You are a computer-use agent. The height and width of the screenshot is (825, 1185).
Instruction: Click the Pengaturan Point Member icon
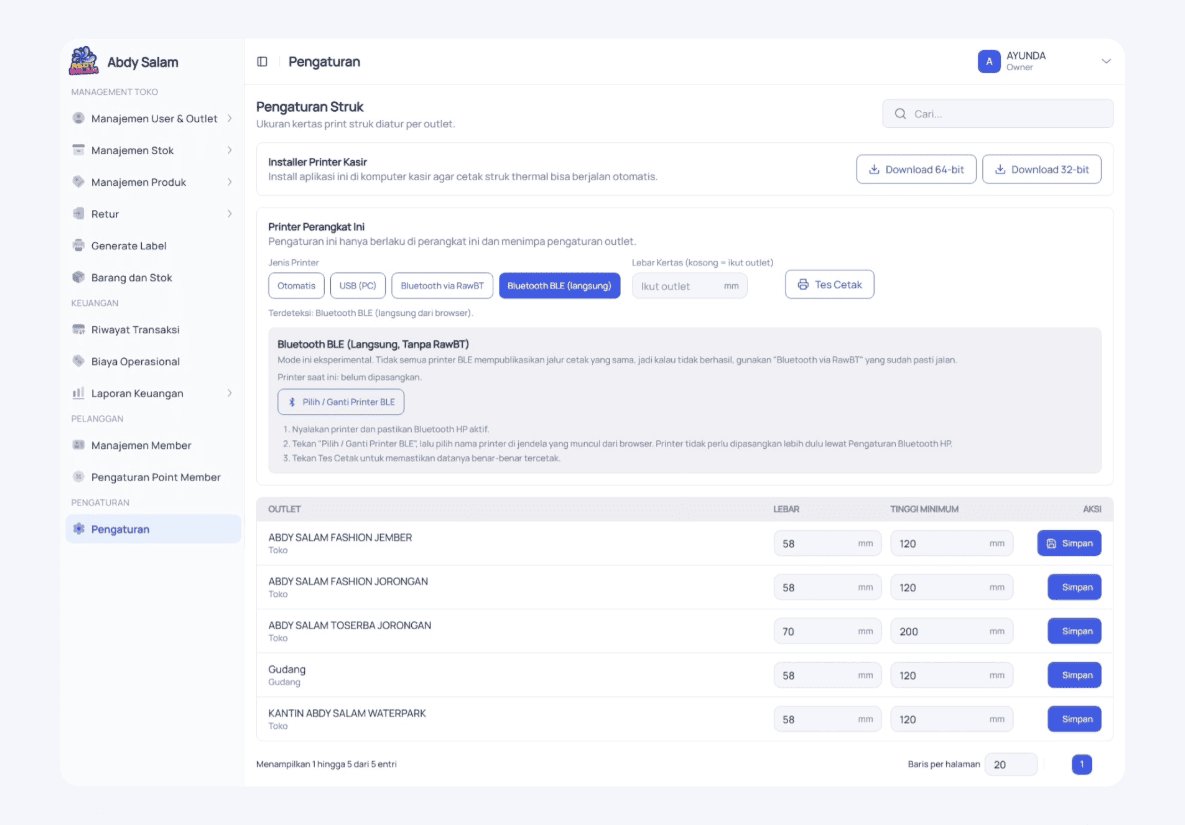point(79,477)
